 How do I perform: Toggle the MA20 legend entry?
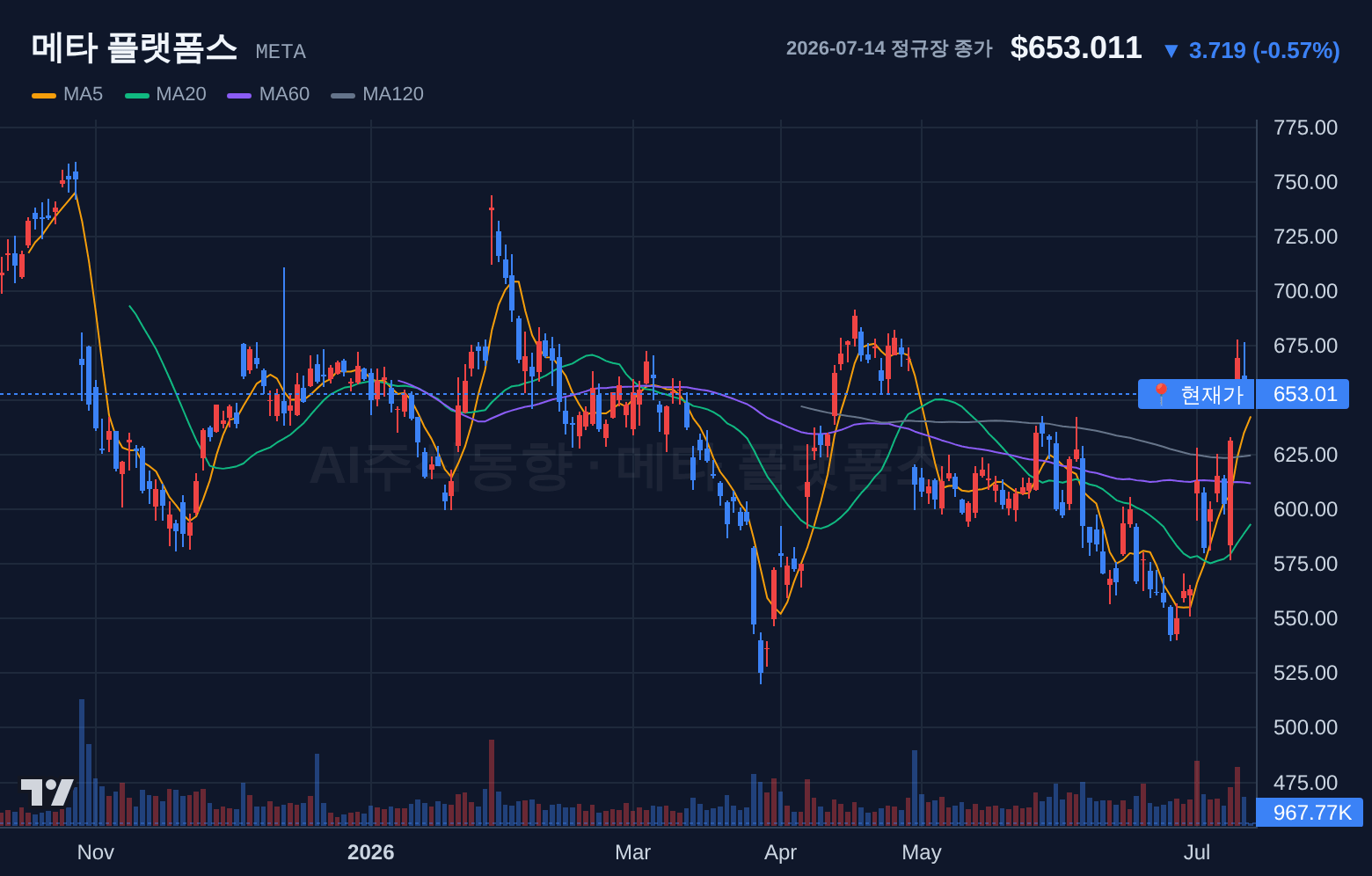pos(165,94)
